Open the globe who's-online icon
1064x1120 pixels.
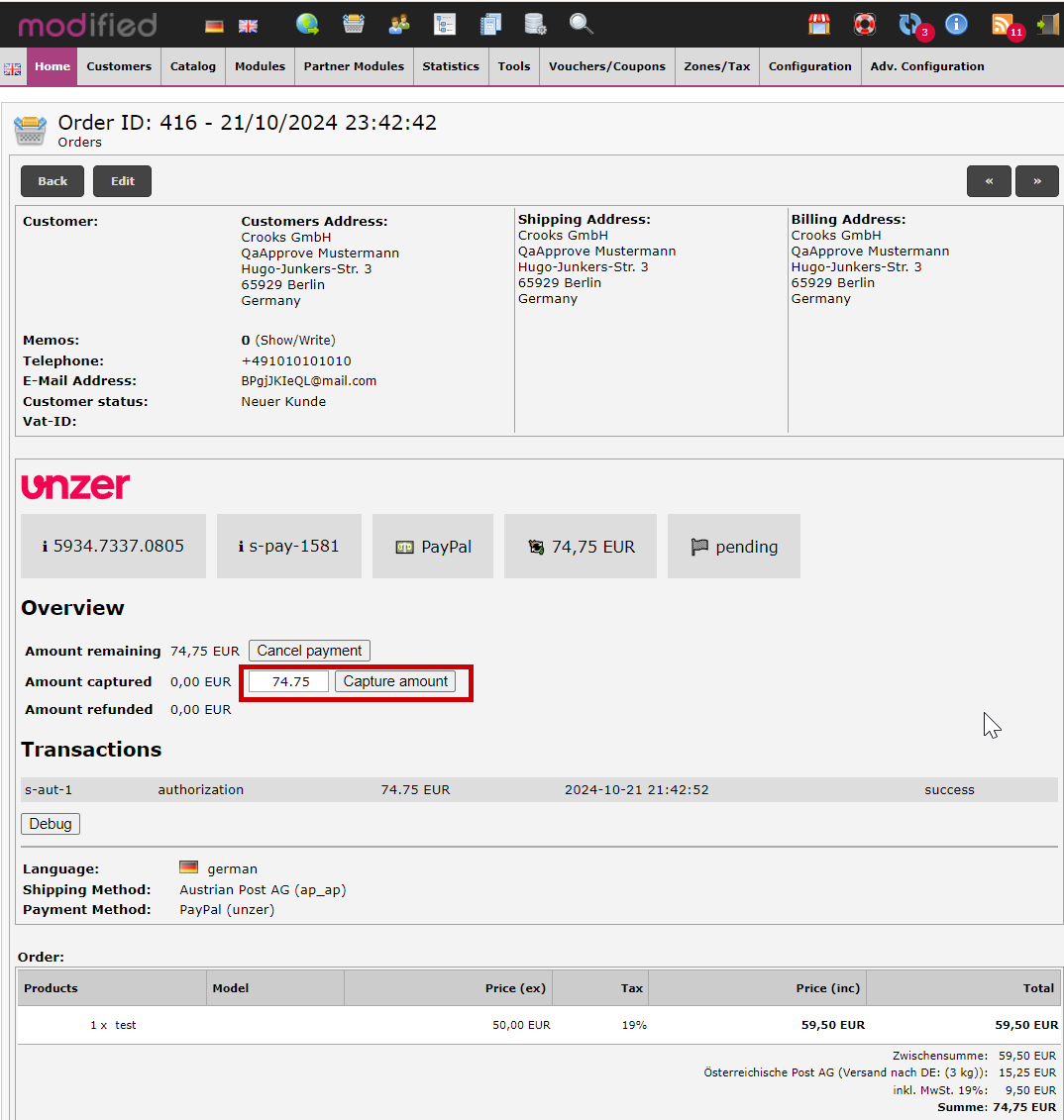point(307,25)
